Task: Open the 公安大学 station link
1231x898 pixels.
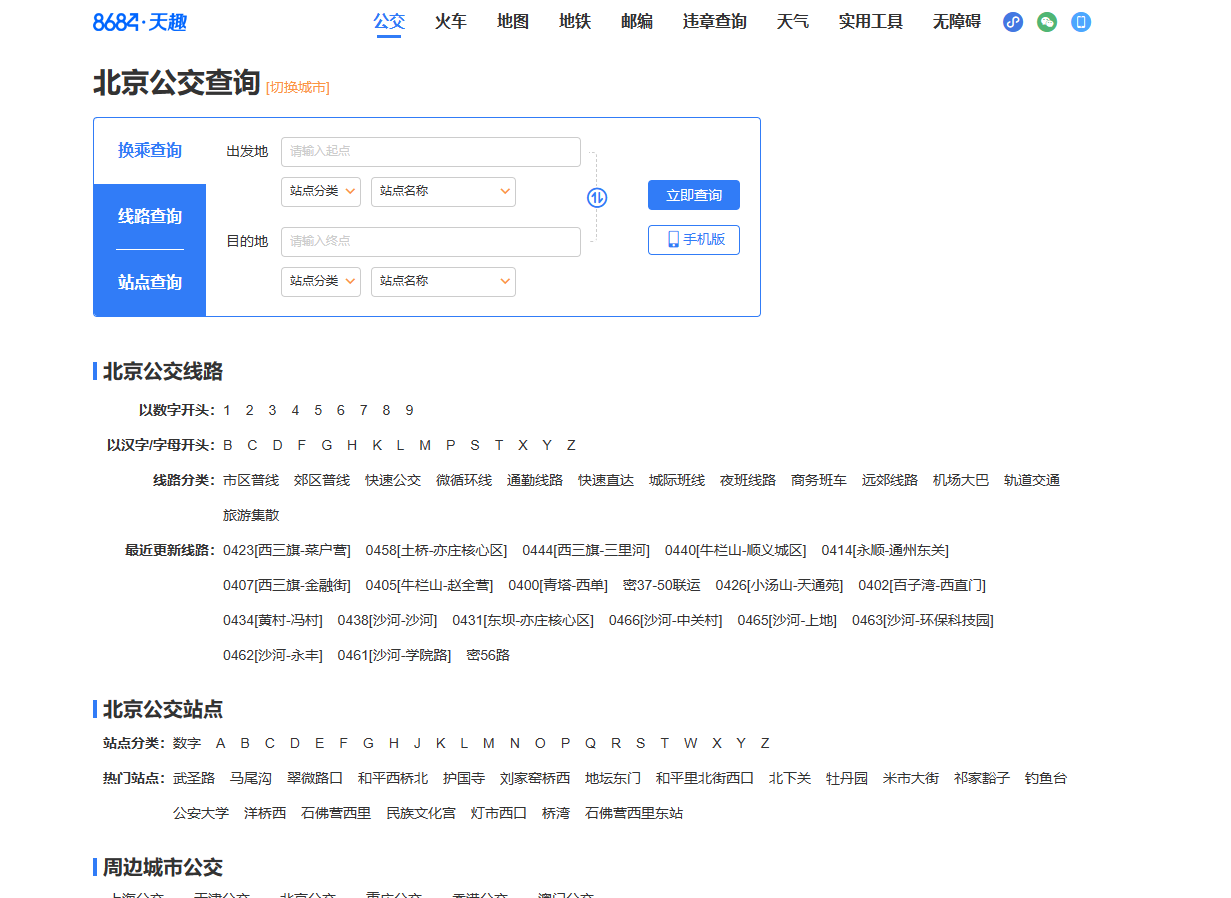Action: point(201,813)
